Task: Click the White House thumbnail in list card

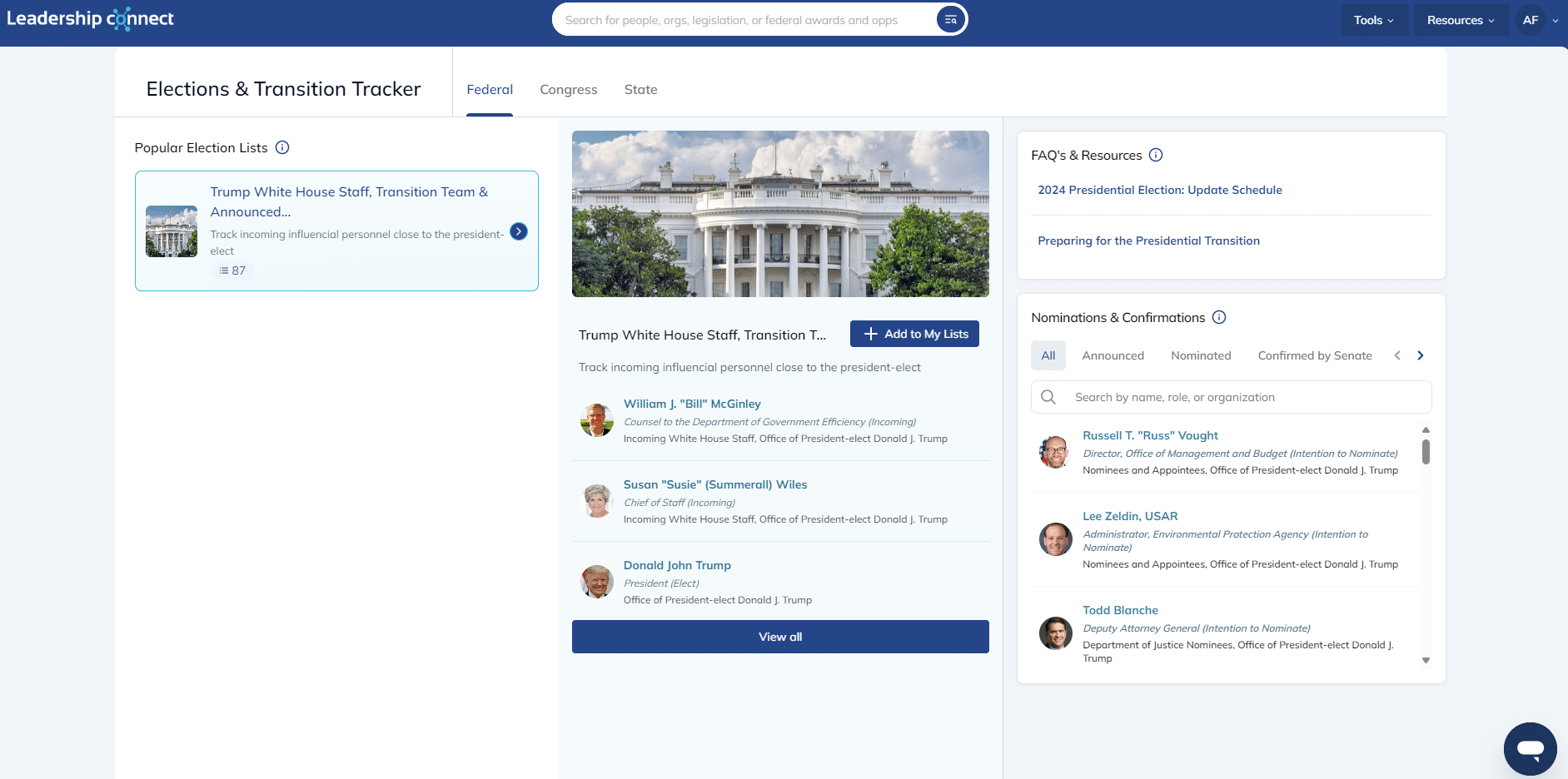Action: (x=172, y=231)
